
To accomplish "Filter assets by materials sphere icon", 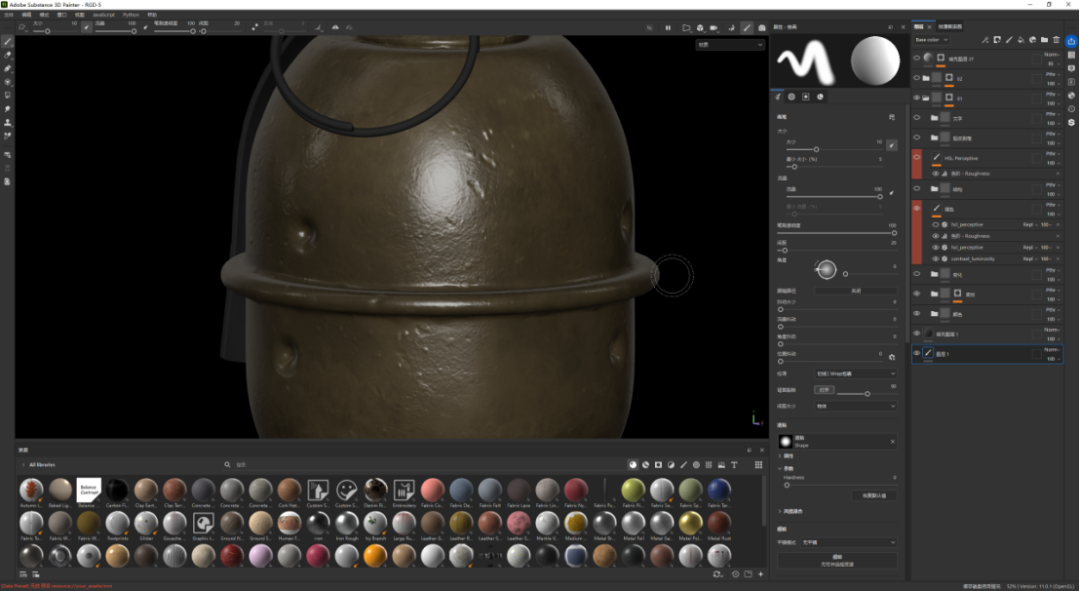I will click(x=633, y=465).
